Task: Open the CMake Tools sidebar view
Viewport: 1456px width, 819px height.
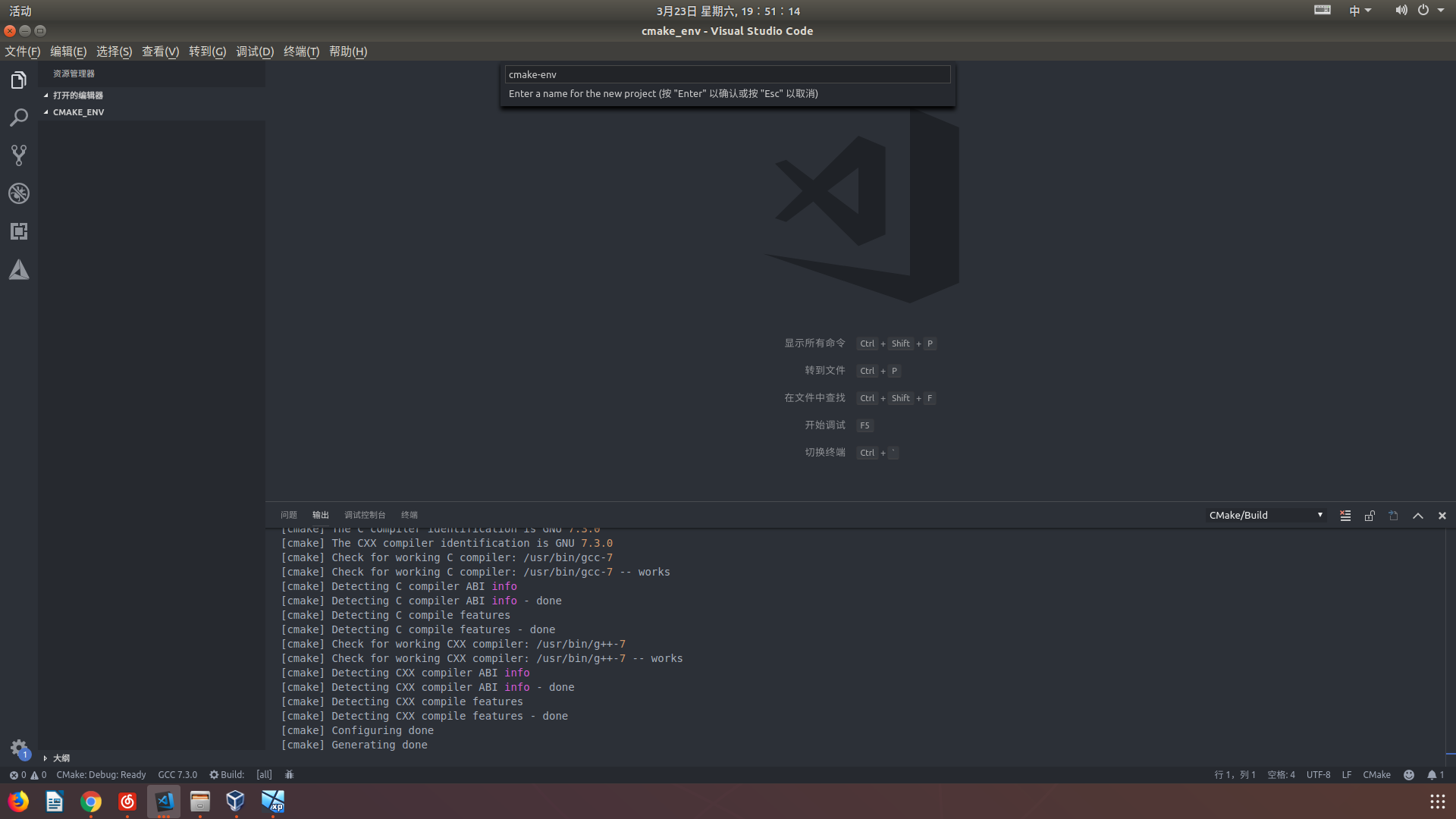Action: coord(19,269)
